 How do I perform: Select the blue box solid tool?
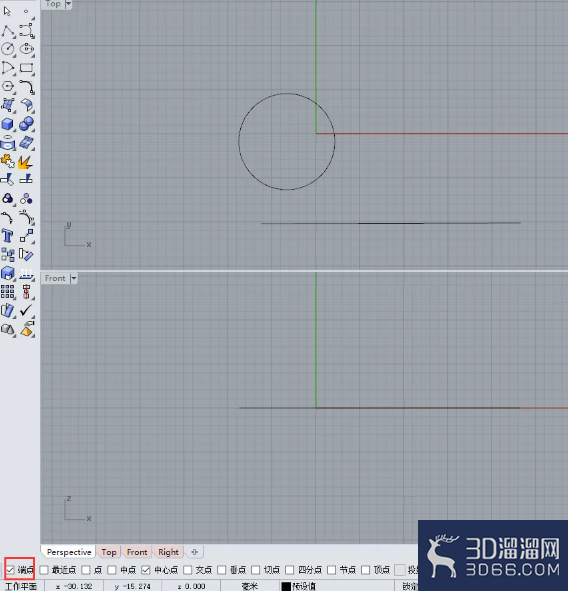tap(8, 124)
